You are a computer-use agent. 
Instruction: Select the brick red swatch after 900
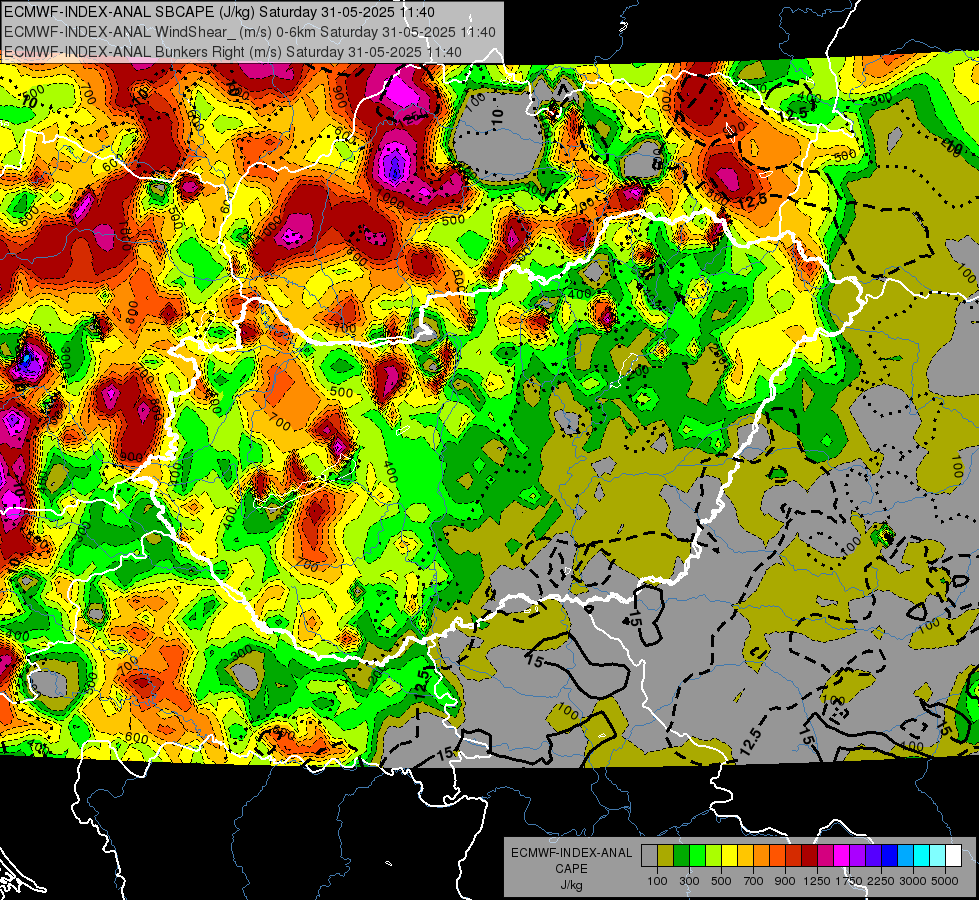click(x=794, y=856)
